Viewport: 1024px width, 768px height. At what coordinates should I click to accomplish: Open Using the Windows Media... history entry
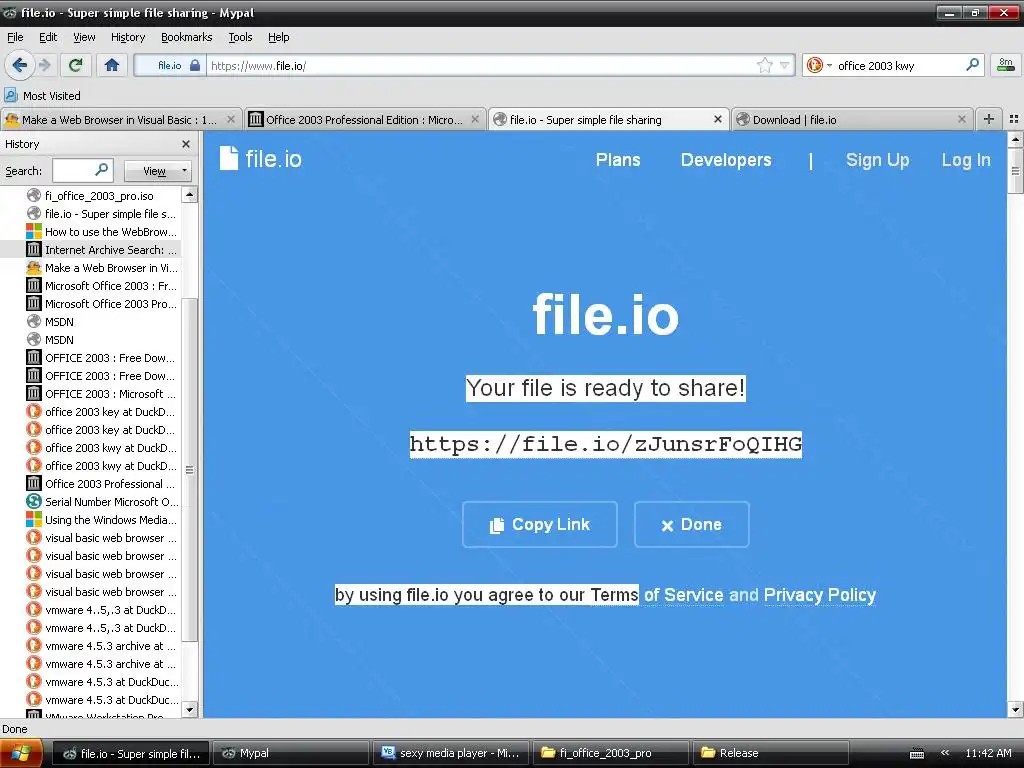tap(90, 520)
